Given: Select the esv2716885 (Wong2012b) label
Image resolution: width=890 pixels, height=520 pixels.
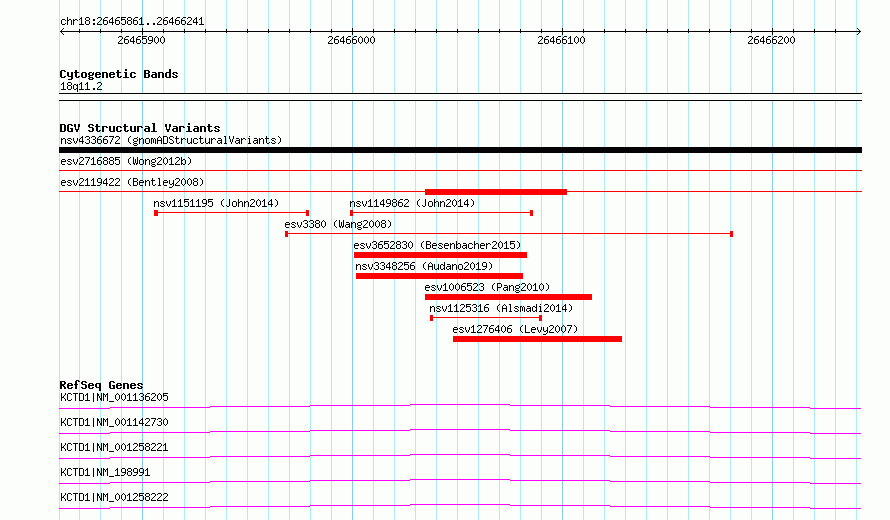Looking at the screenshot, I should click(126, 161).
